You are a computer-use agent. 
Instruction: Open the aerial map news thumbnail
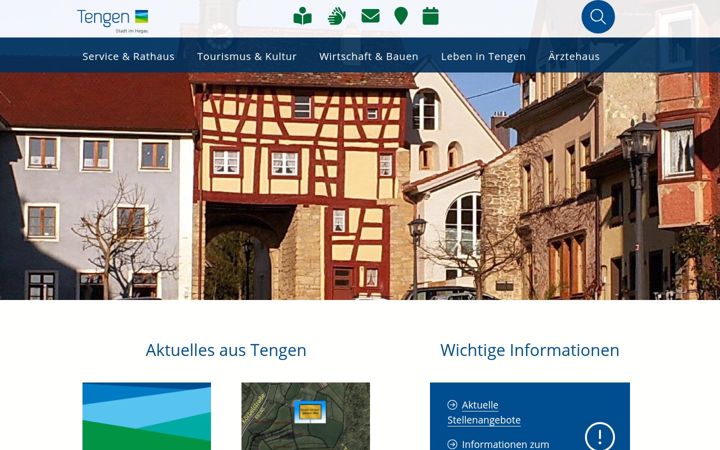306,416
